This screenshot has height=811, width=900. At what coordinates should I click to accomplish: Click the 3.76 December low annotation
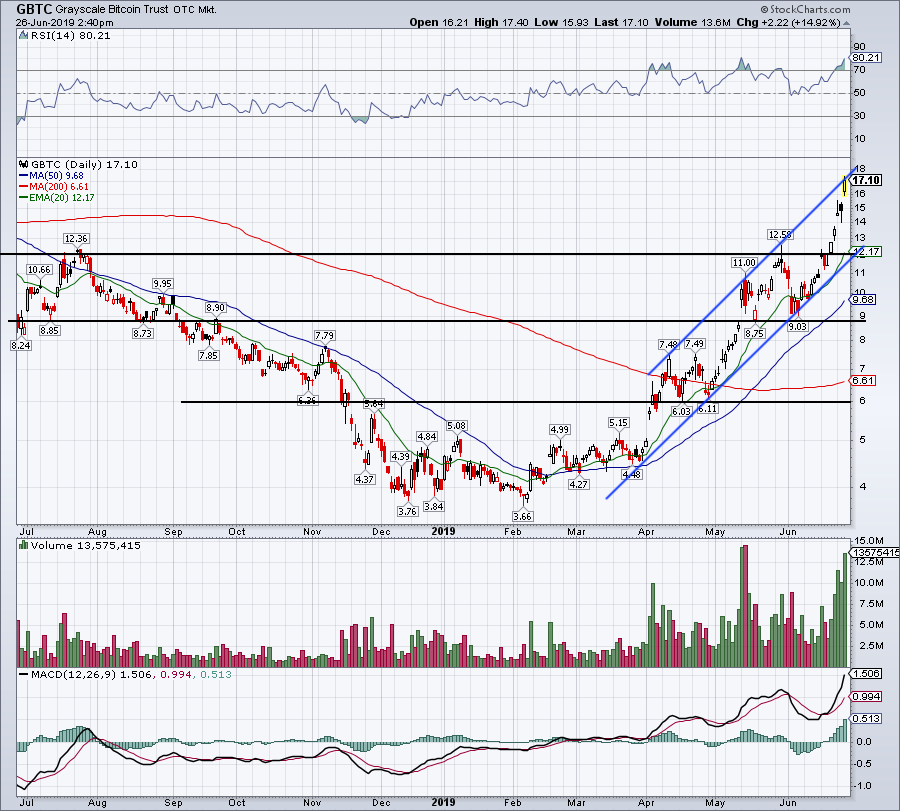coord(407,511)
